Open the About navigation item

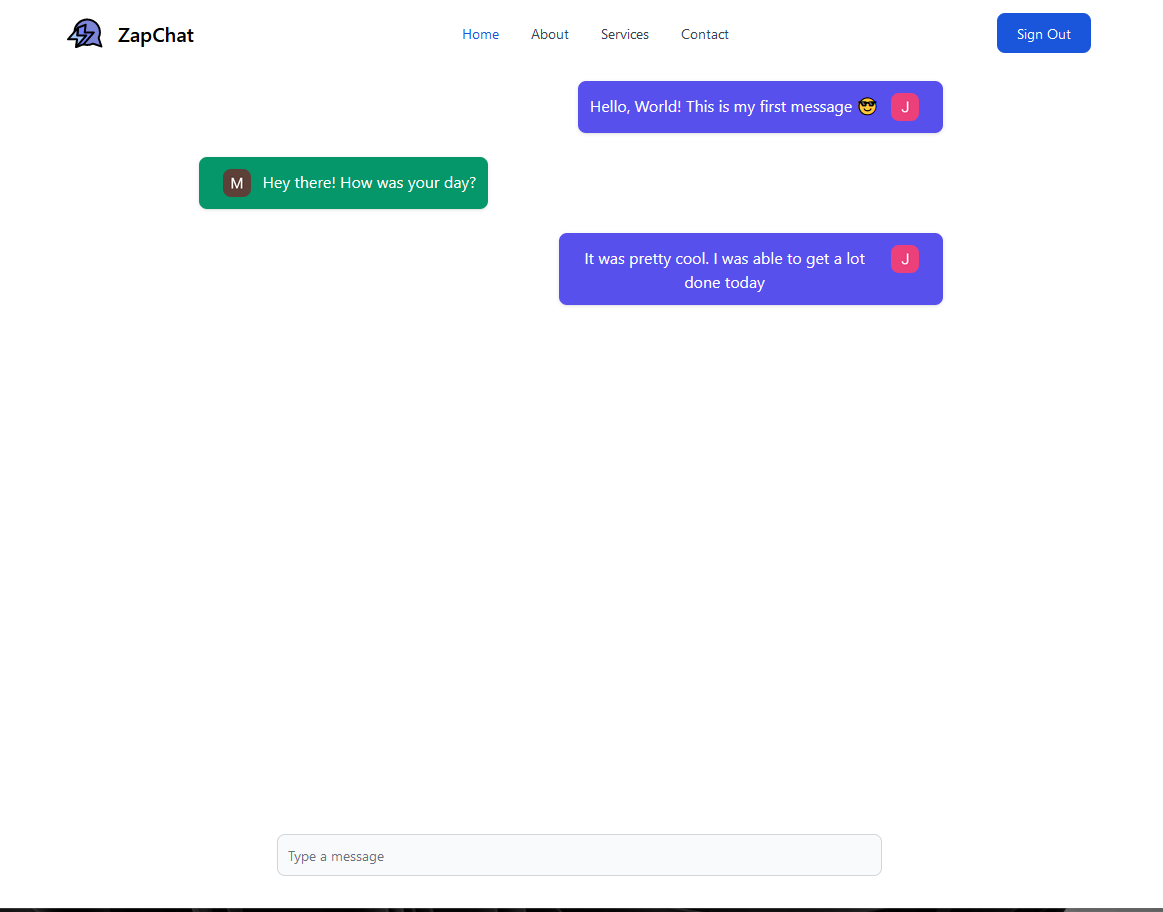coord(549,34)
